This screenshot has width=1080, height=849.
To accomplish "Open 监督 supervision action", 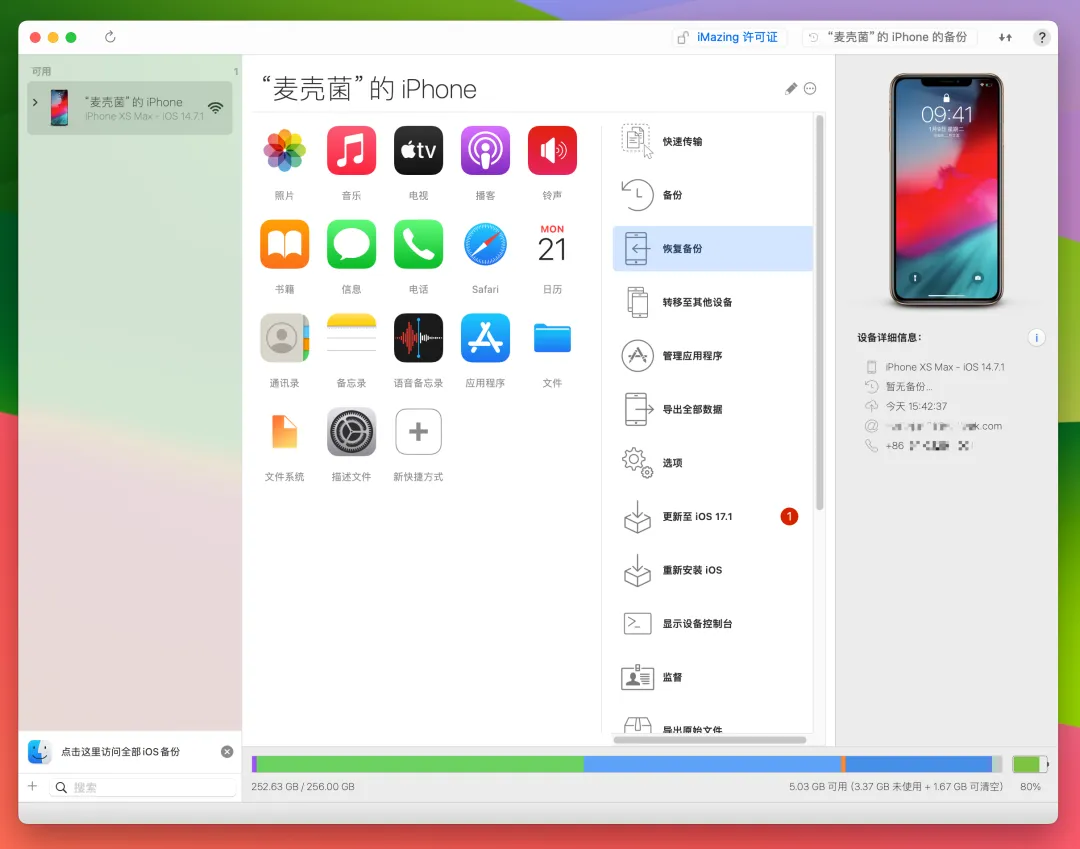I will click(712, 678).
